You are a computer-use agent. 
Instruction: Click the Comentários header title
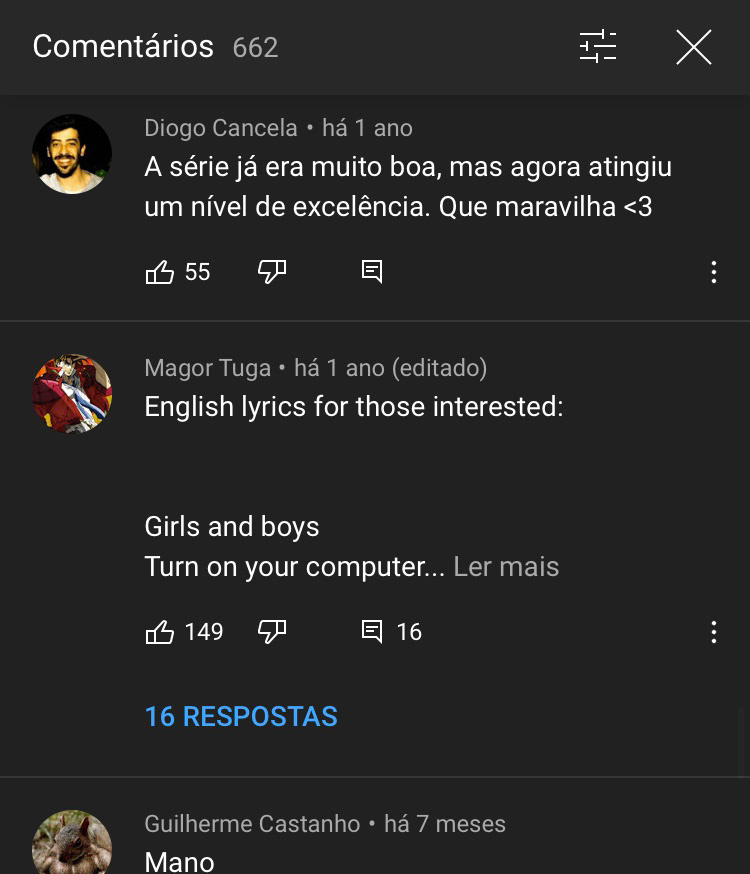123,47
